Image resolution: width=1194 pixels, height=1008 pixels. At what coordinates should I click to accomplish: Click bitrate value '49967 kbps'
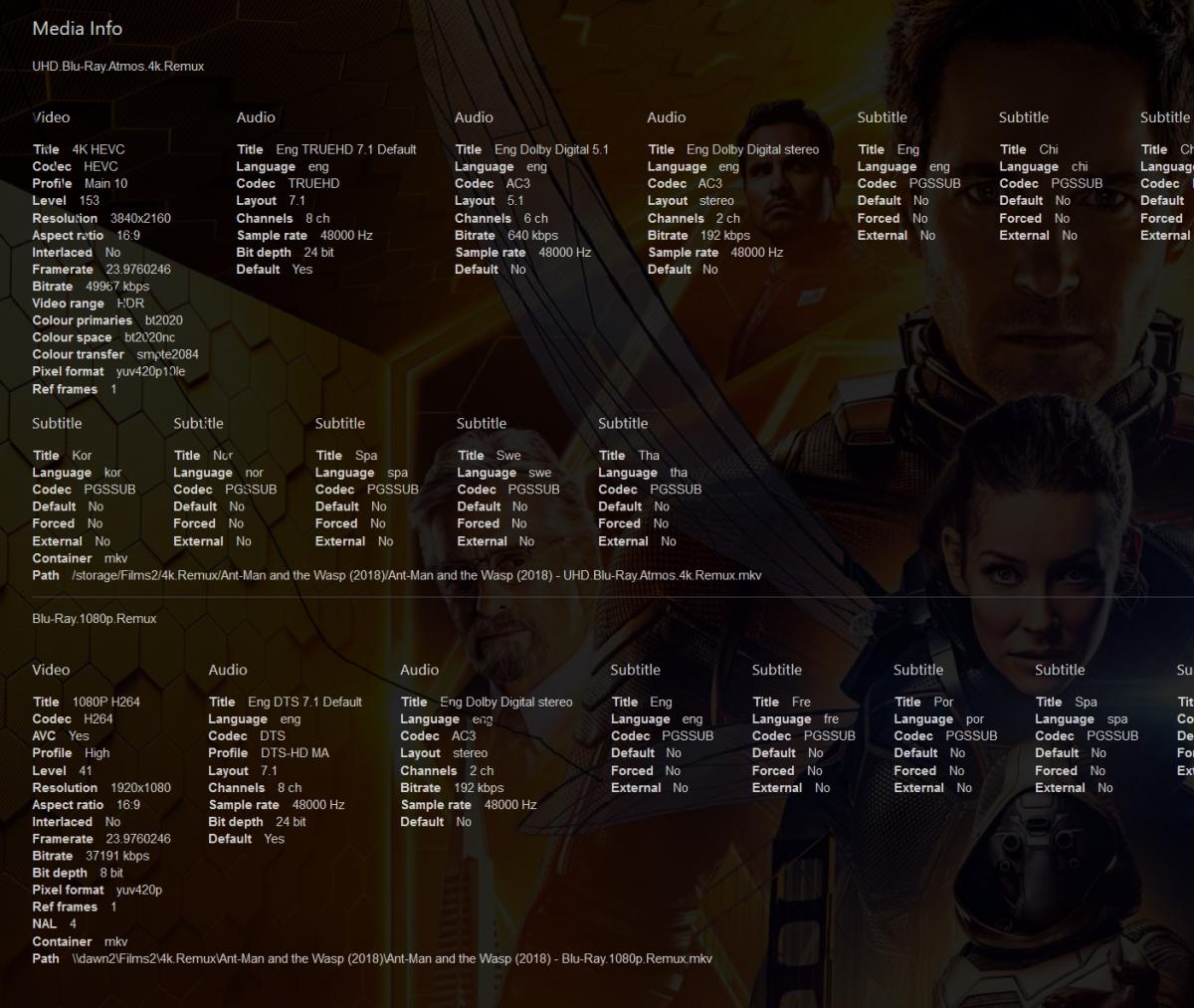tap(117, 286)
